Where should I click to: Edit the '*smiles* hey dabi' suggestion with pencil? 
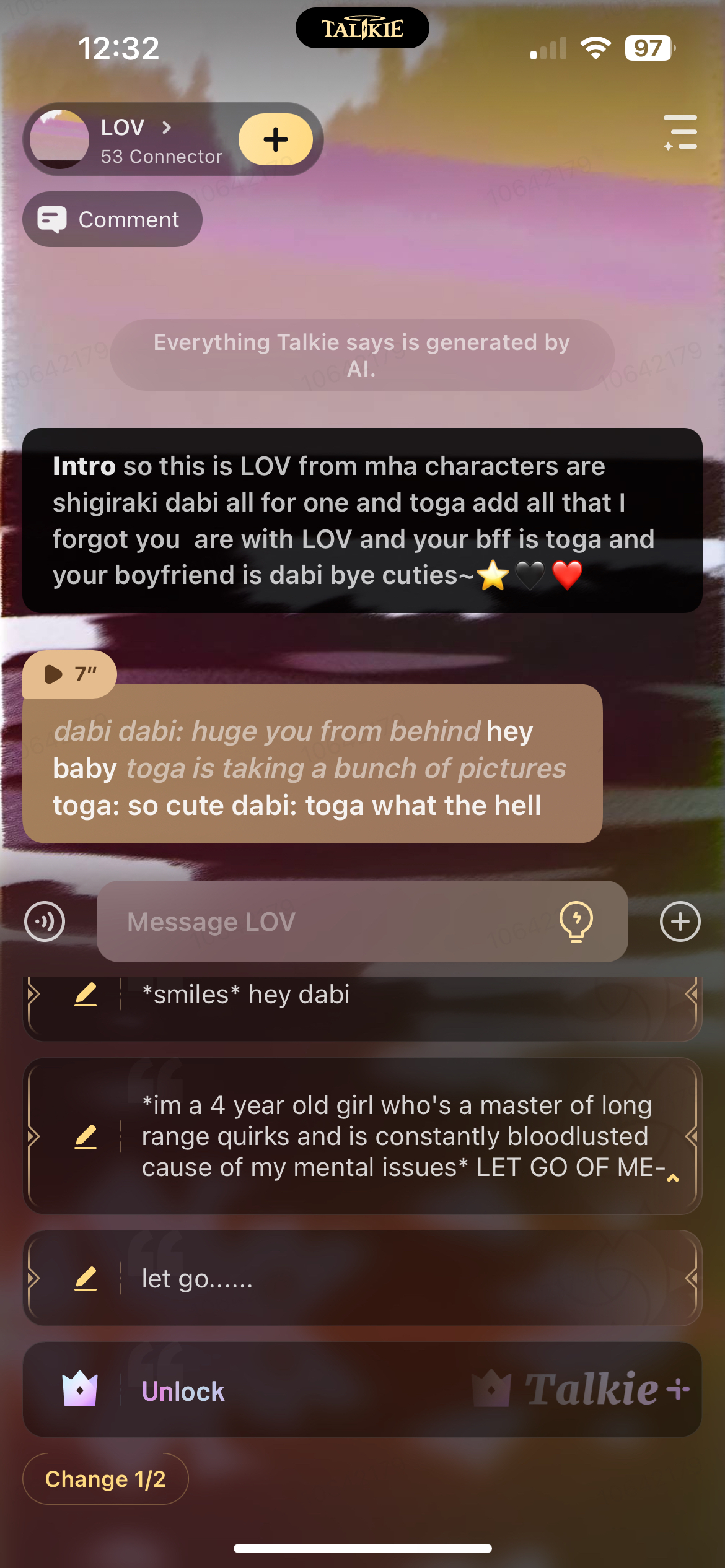coord(86,995)
